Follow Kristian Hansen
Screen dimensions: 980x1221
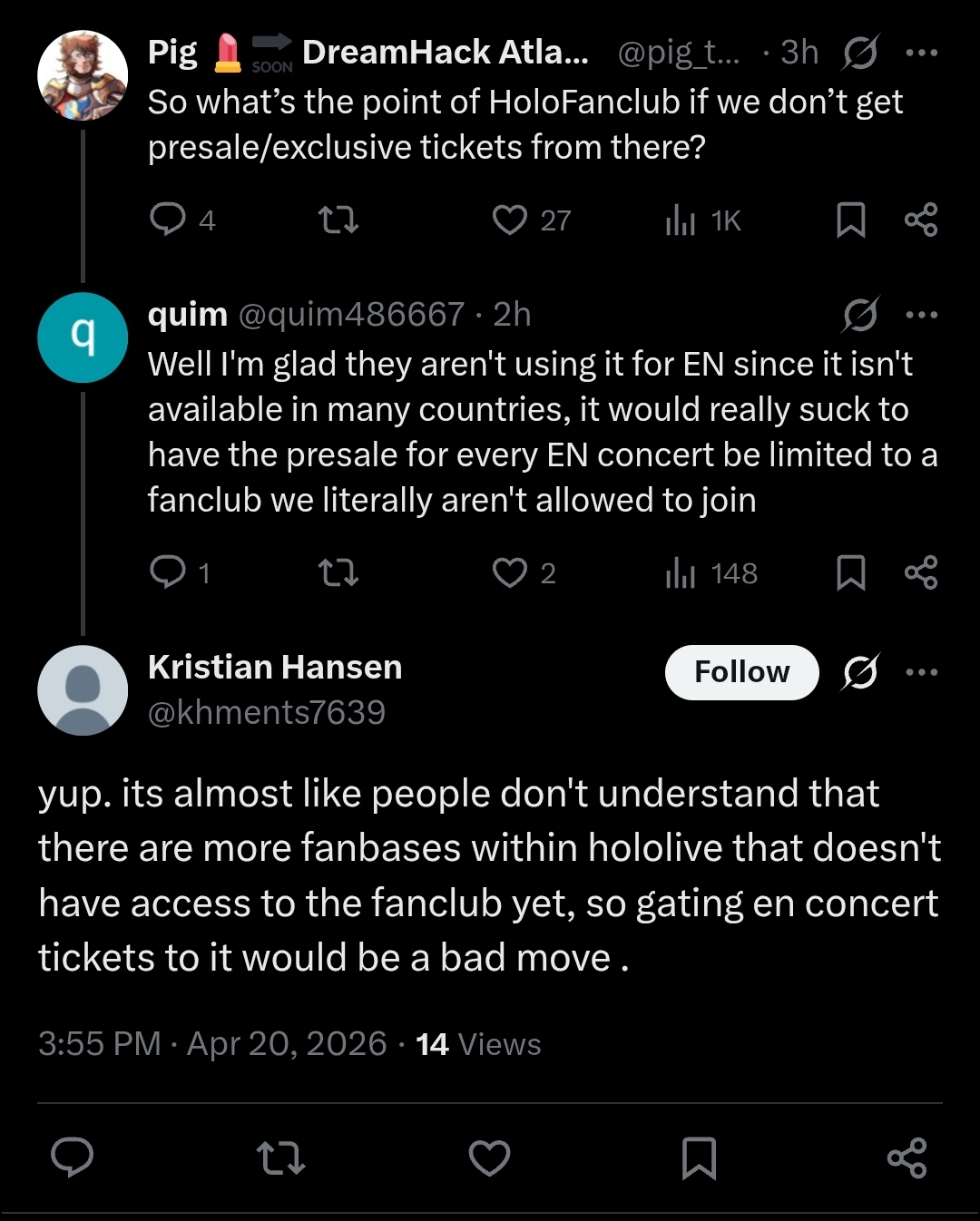tap(742, 672)
